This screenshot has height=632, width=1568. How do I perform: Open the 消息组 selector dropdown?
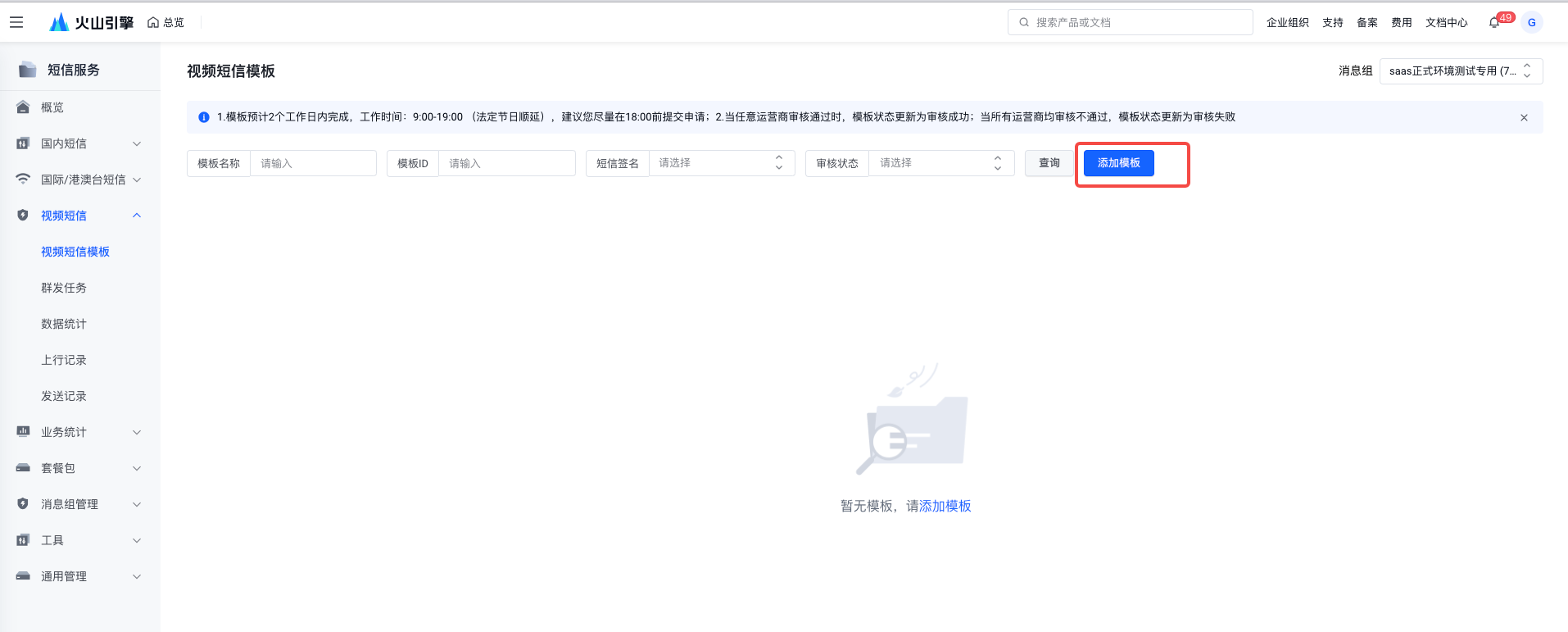pyautogui.click(x=1461, y=71)
